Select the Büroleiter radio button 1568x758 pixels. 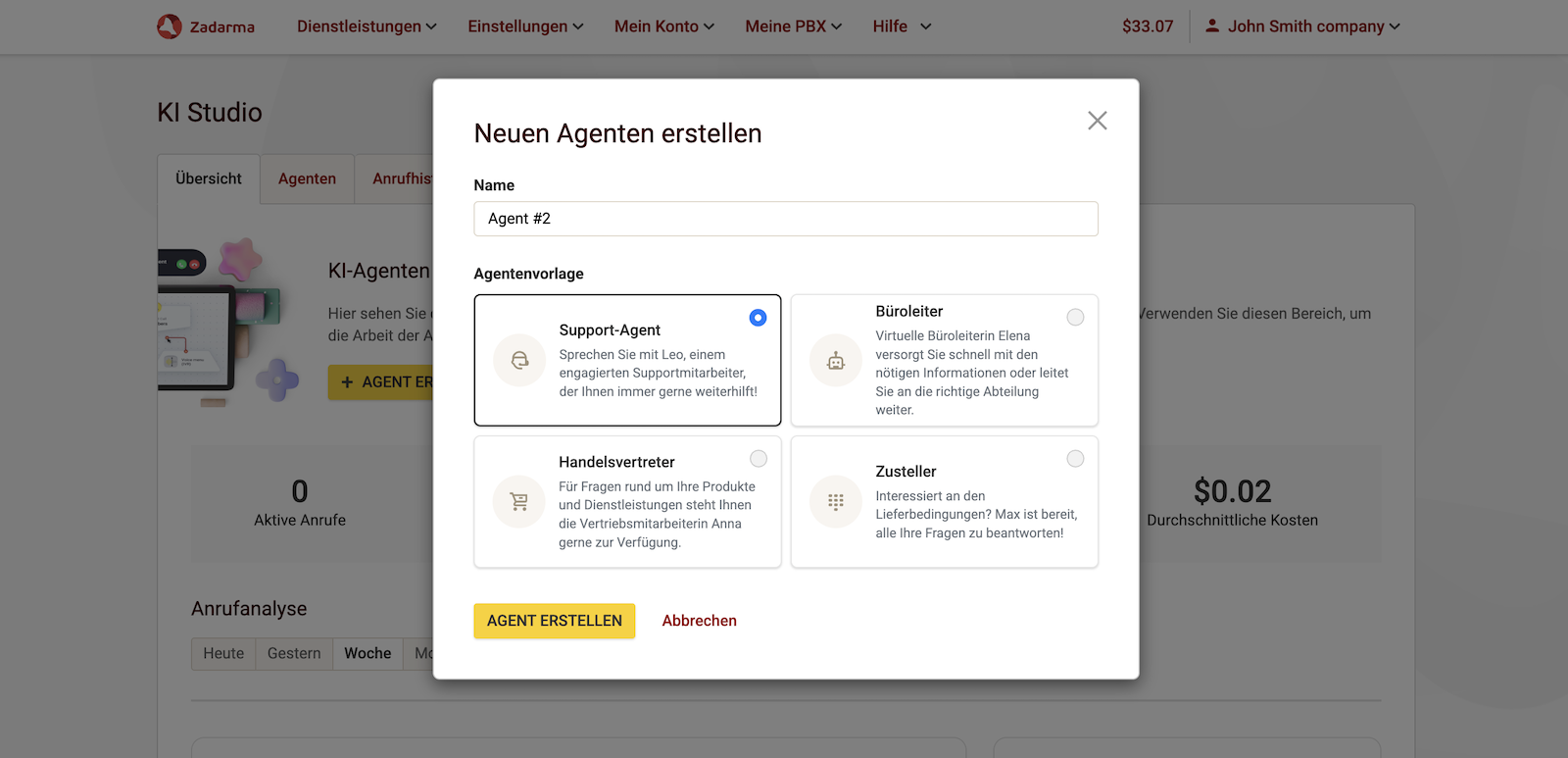click(x=1075, y=318)
